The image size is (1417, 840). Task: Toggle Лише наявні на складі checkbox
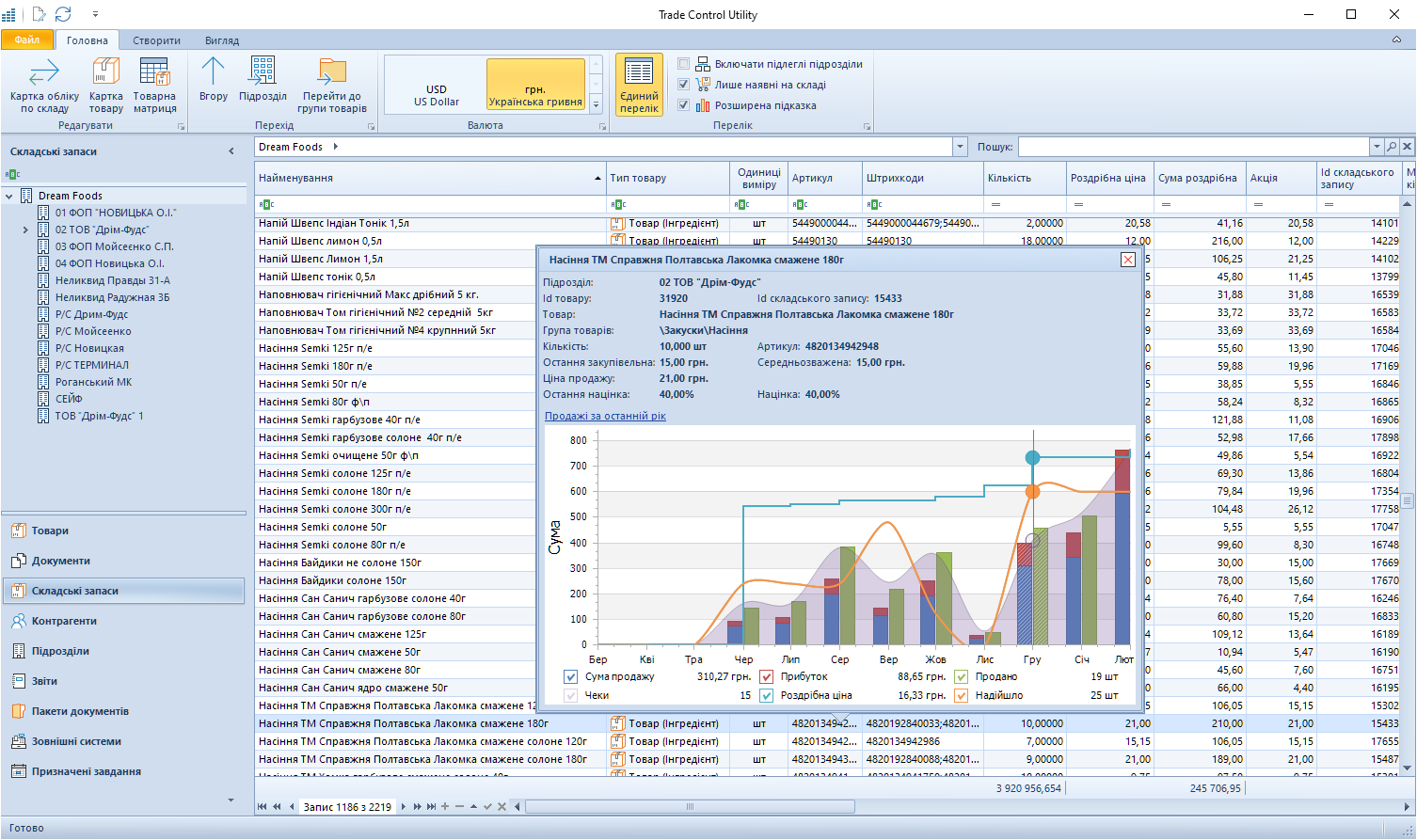pos(684,85)
